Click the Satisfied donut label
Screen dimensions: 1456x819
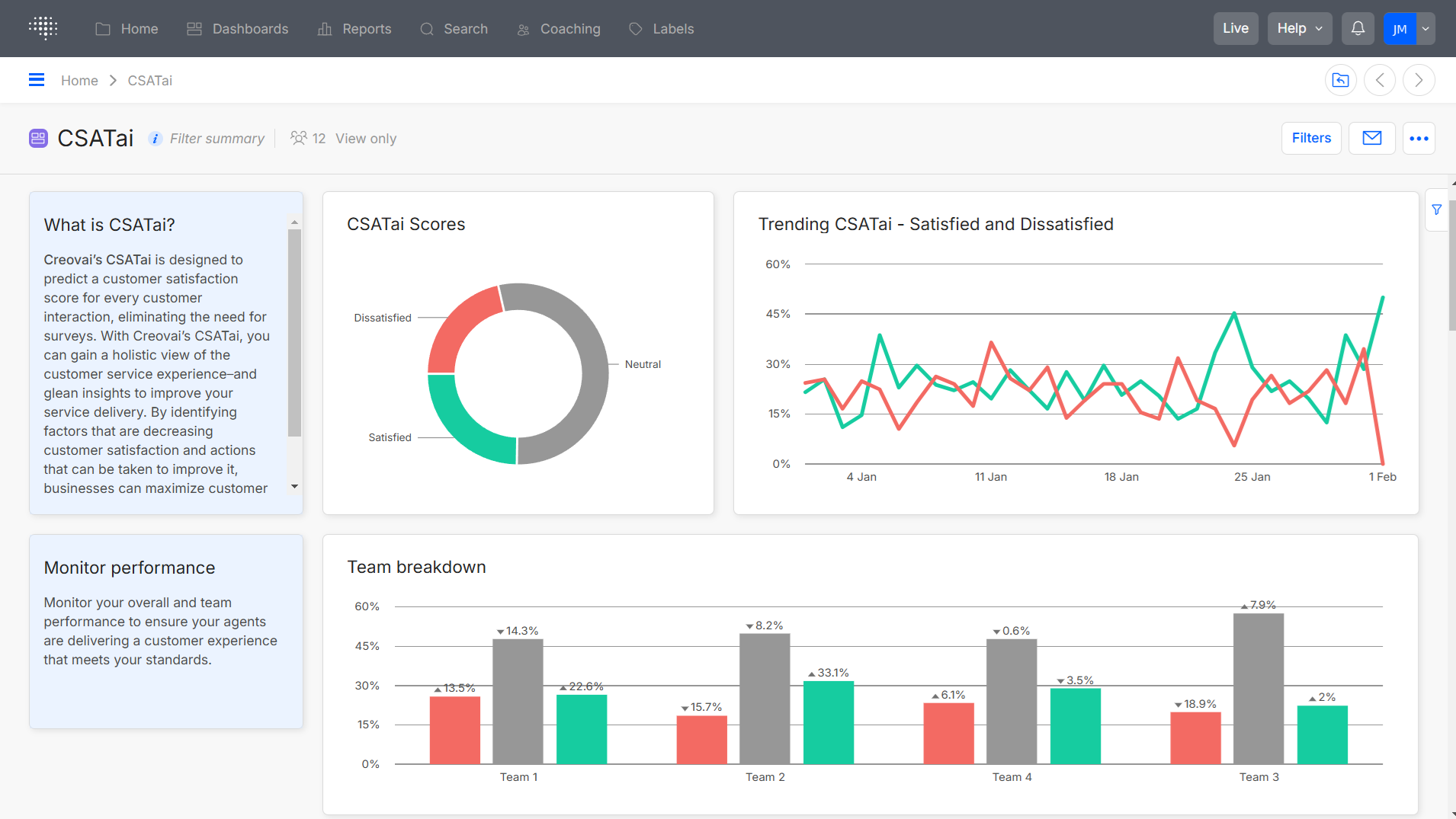click(x=390, y=437)
